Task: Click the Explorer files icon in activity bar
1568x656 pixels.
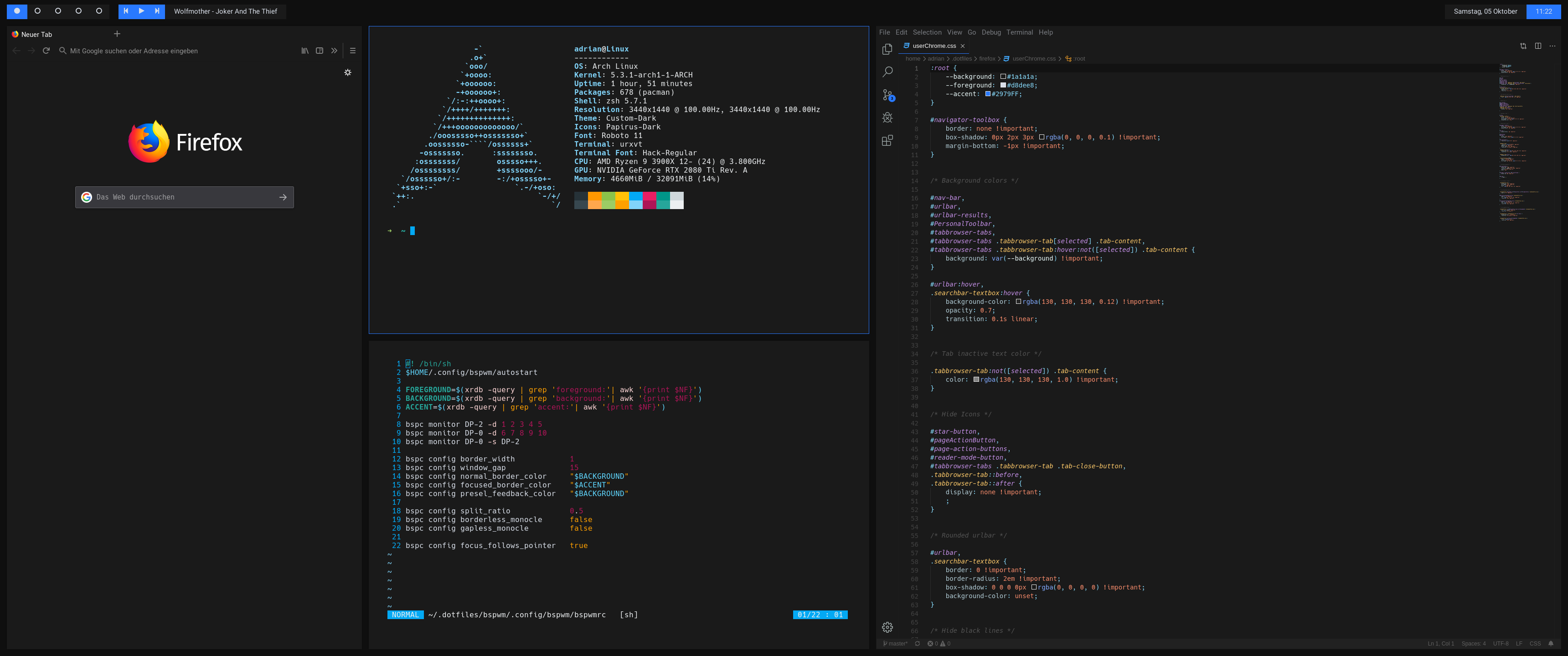Action: [887, 49]
